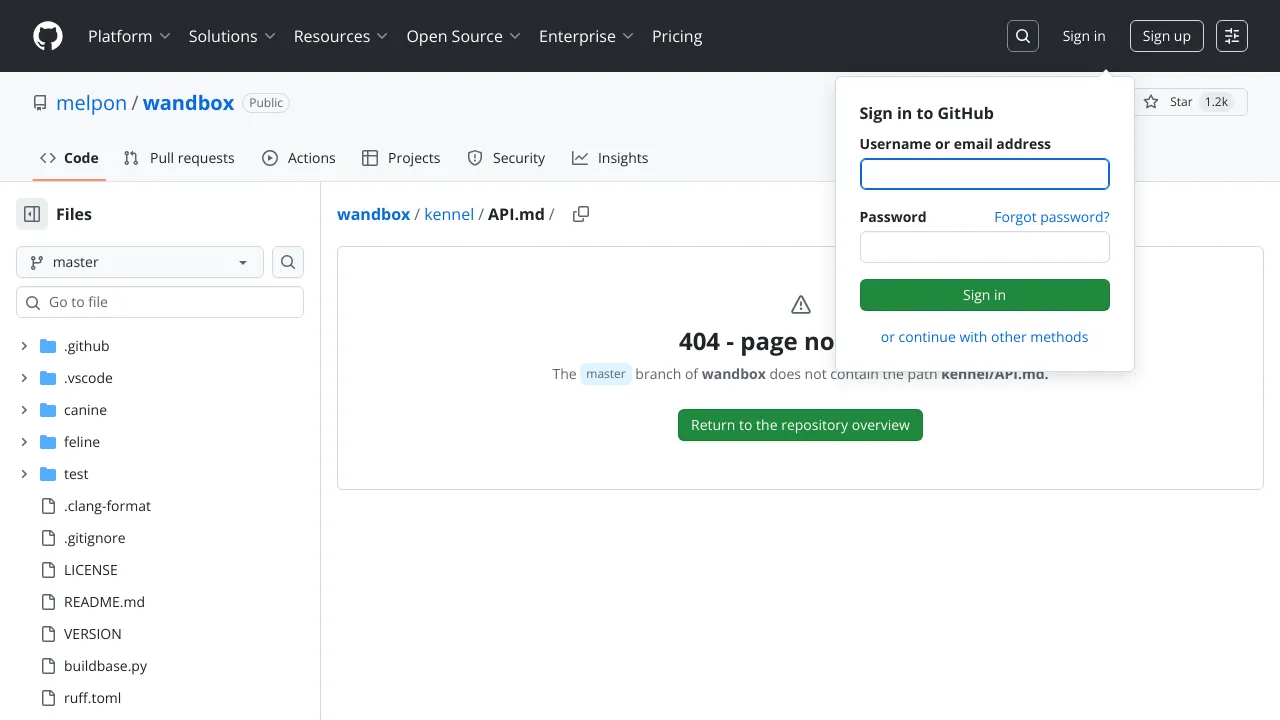1280x720 pixels.
Task: Expand the canine folder chevron
Action: (x=24, y=410)
